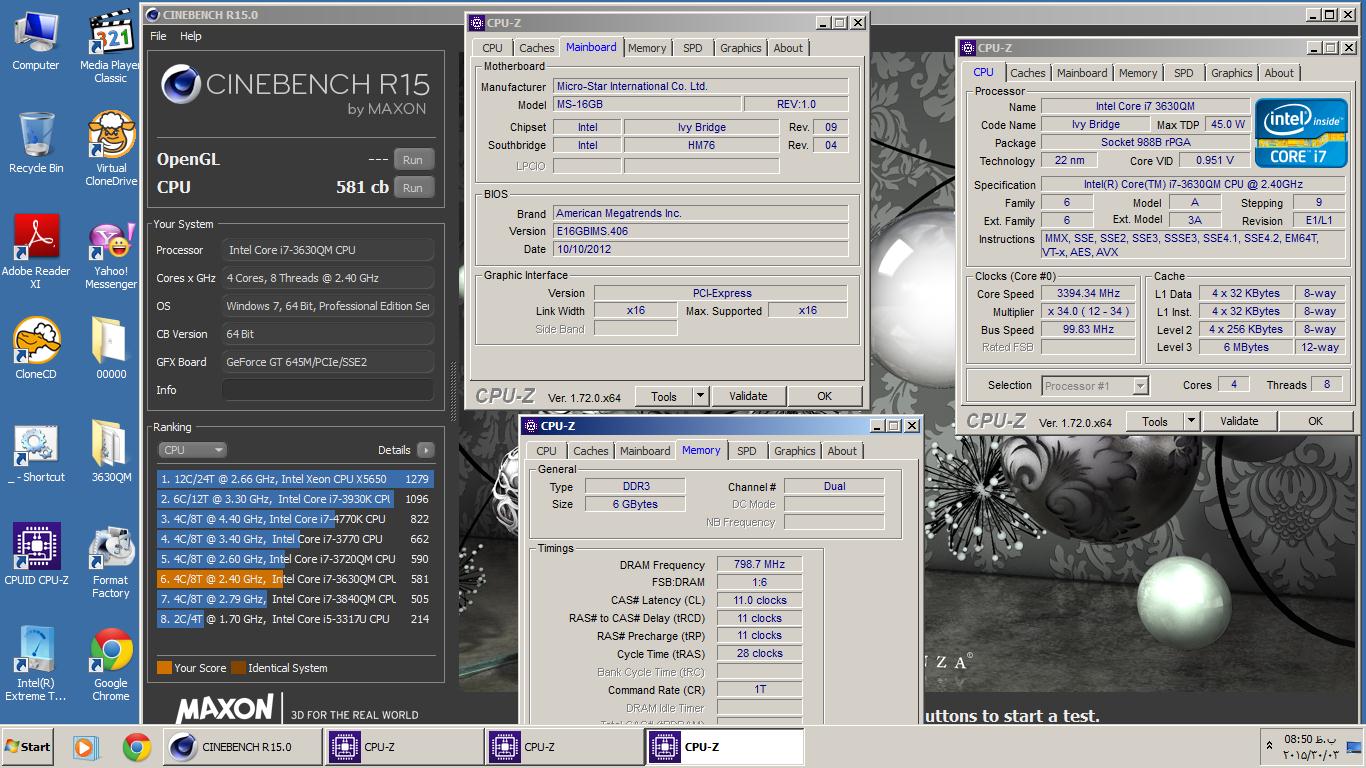Open Cinebench Help menu
Image resolution: width=1366 pixels, height=768 pixels.
coord(191,36)
